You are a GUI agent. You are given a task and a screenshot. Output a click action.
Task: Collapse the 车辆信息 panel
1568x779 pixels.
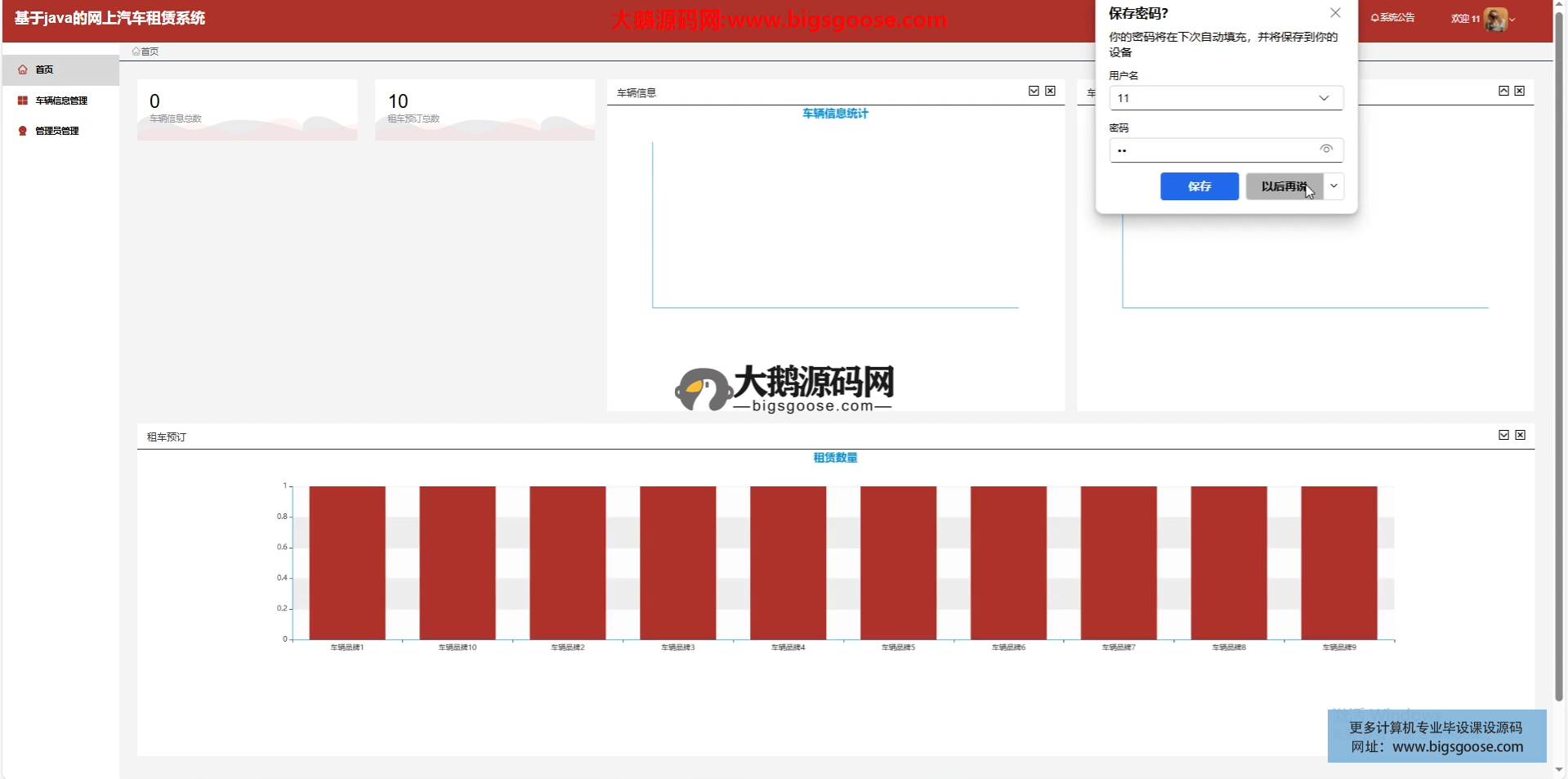[1034, 92]
